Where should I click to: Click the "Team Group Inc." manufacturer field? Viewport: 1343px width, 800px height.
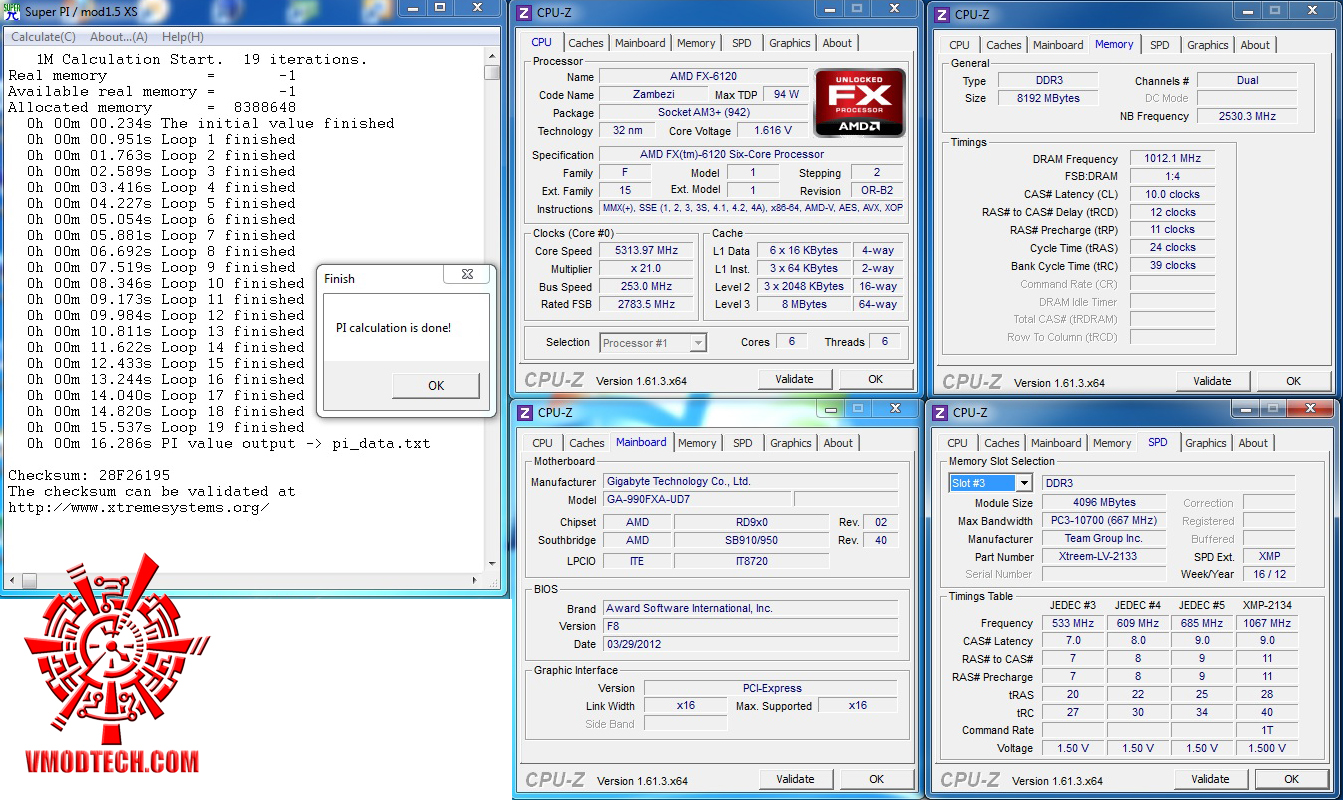pyautogui.click(x=1104, y=539)
